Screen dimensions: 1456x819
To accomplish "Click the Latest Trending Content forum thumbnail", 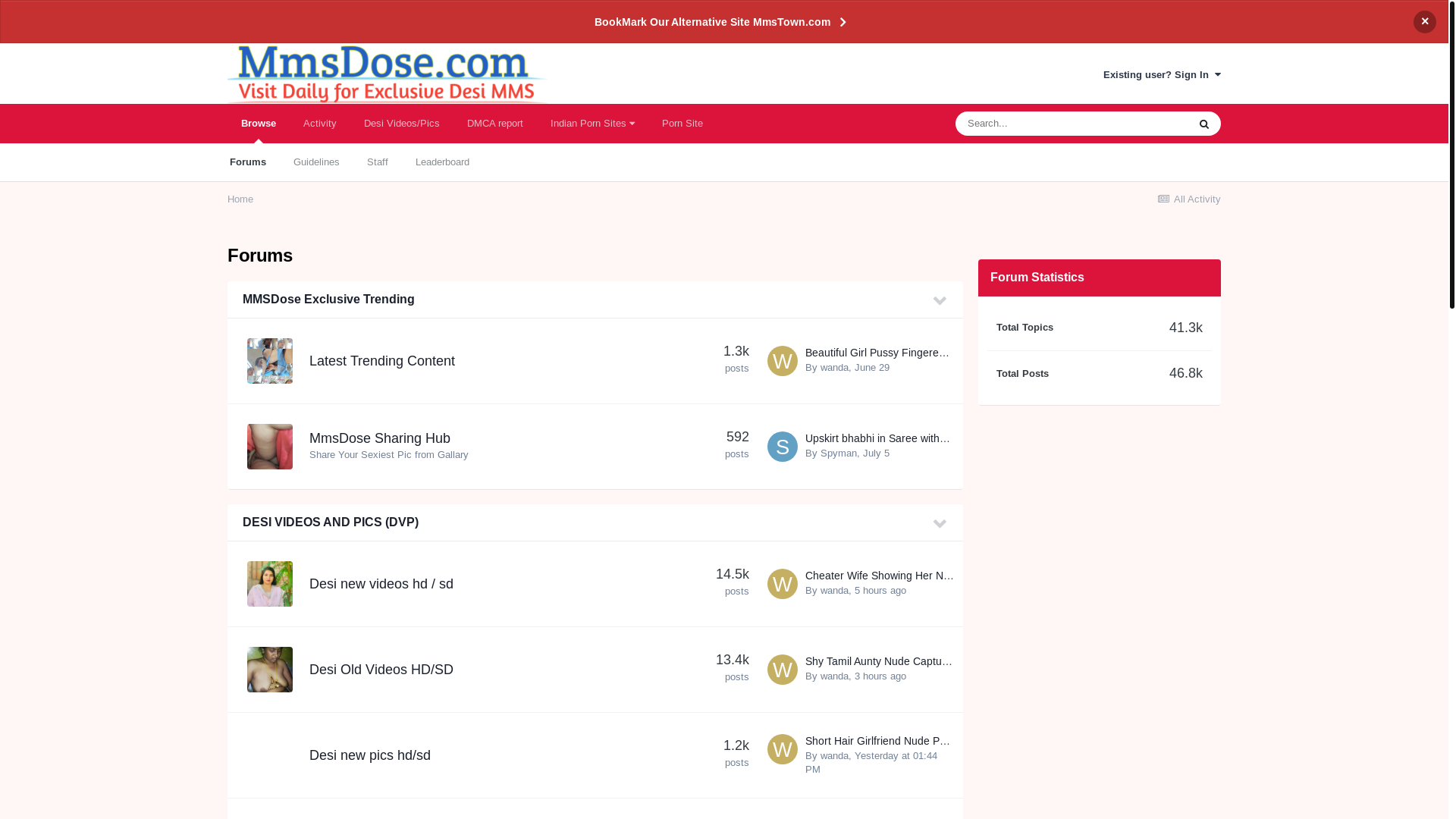I will [270, 361].
